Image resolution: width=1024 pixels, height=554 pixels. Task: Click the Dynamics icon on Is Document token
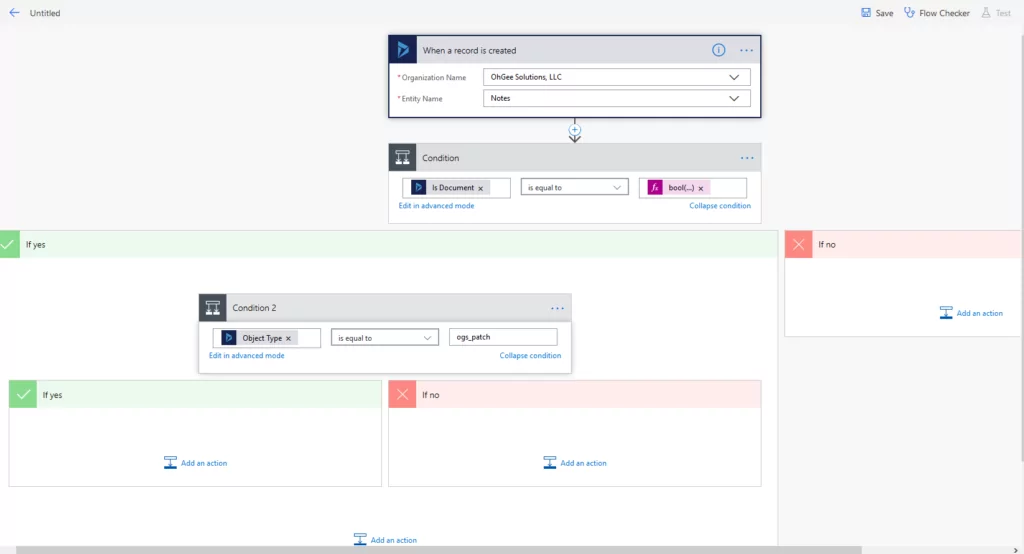click(418, 187)
